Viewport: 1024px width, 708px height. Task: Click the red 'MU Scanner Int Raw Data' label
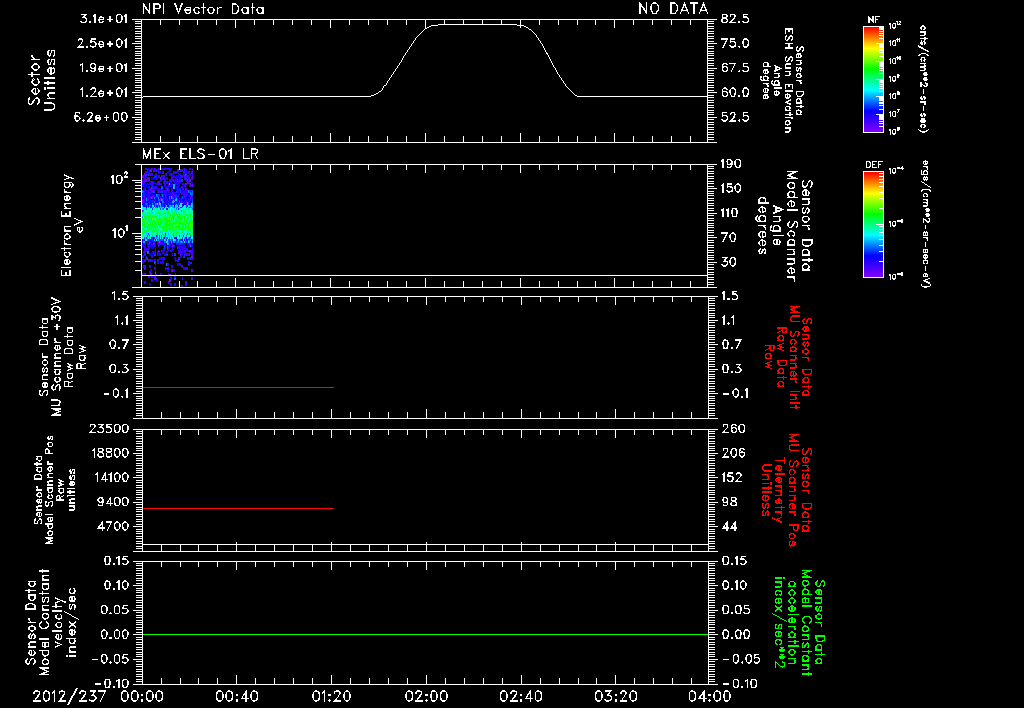pyautogui.click(x=788, y=357)
